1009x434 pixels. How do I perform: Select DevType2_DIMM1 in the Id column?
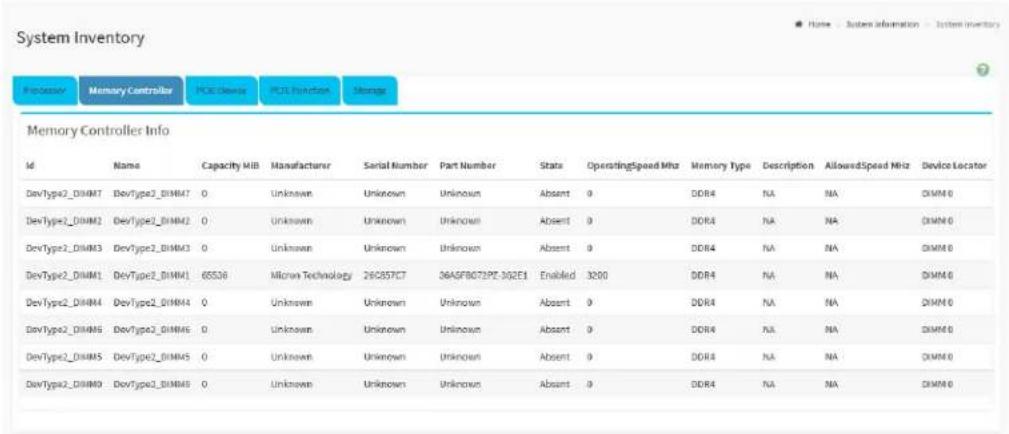[64, 275]
